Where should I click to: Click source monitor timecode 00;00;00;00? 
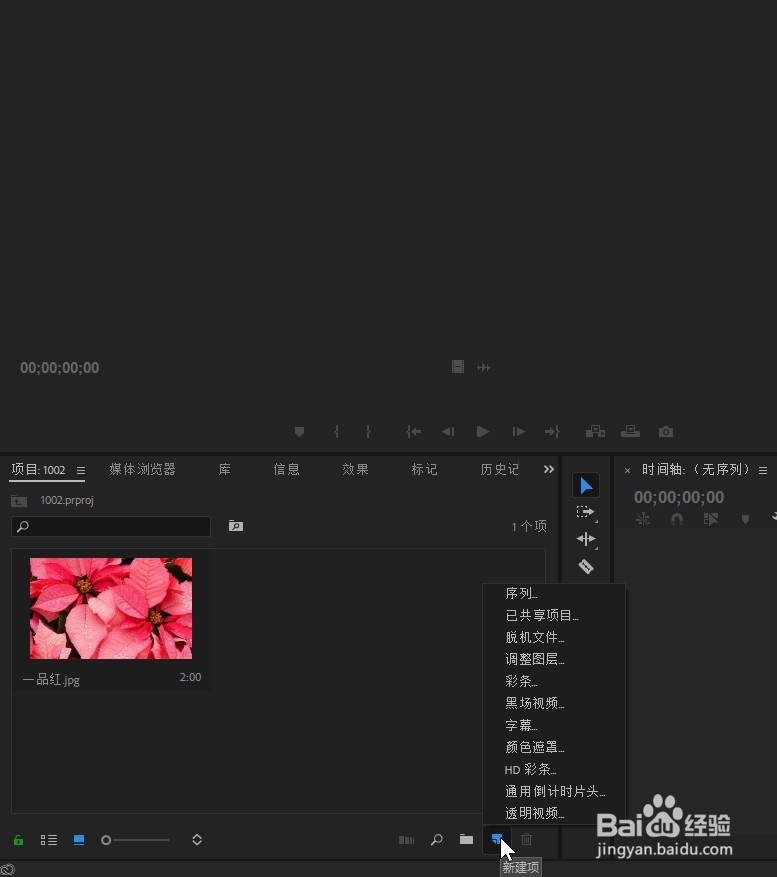click(60, 367)
